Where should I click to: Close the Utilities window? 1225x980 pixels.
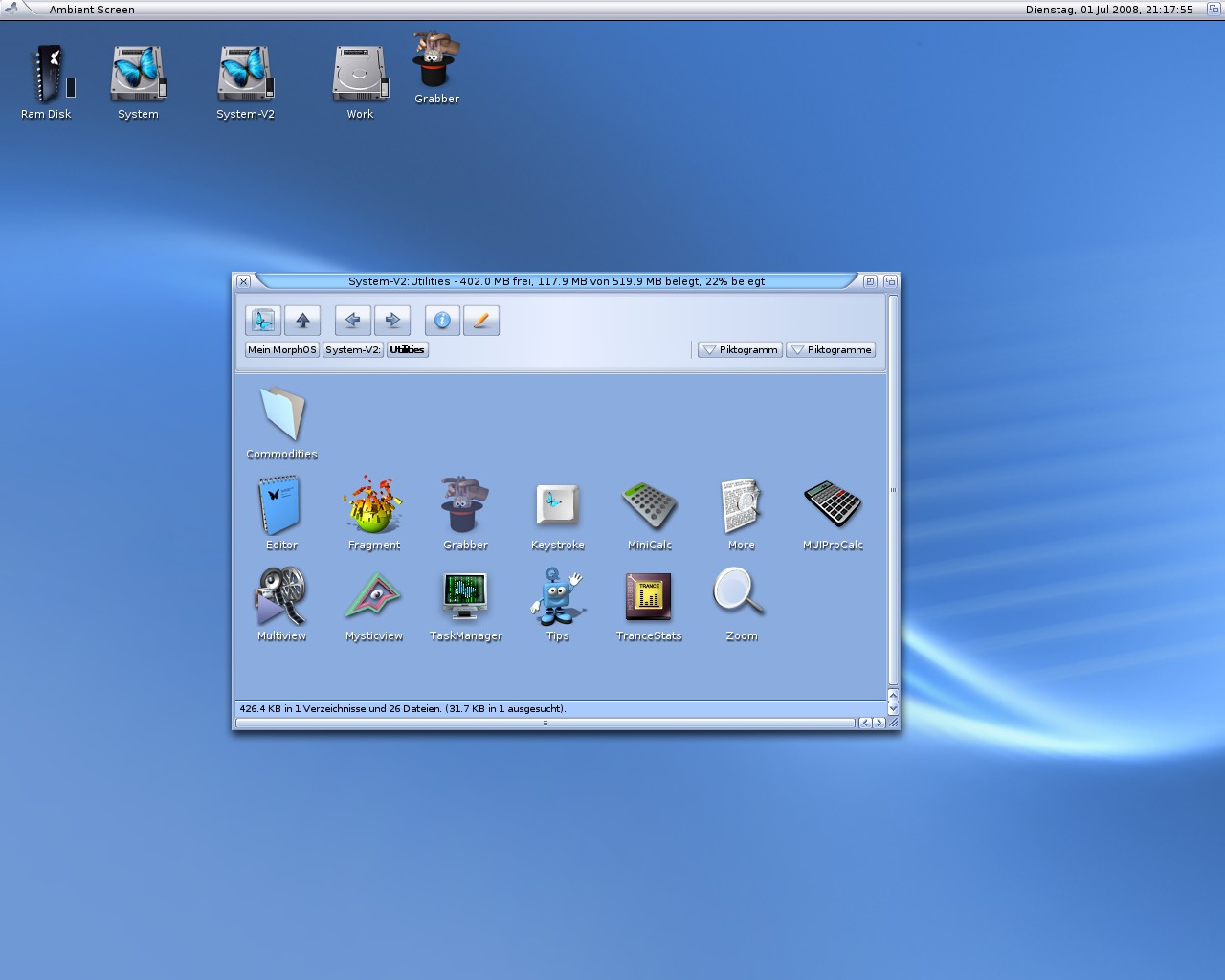(x=243, y=281)
